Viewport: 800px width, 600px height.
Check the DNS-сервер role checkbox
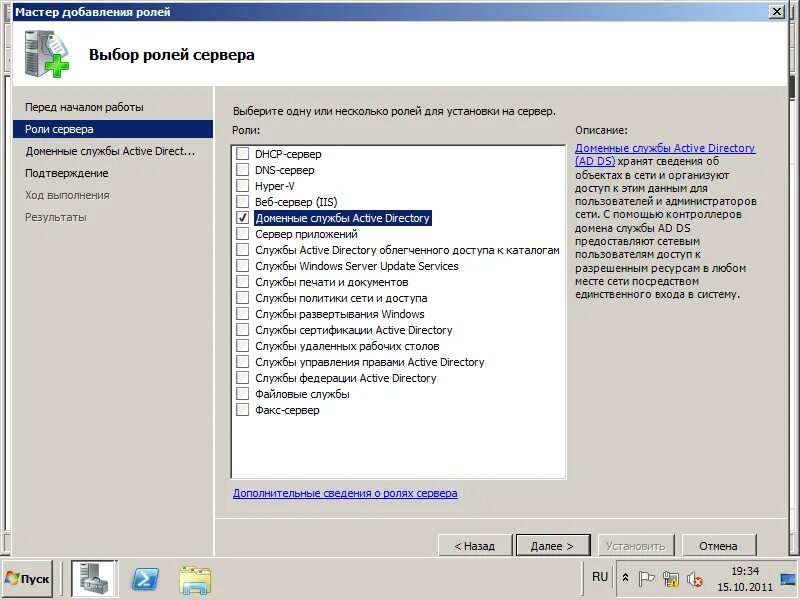[242, 169]
